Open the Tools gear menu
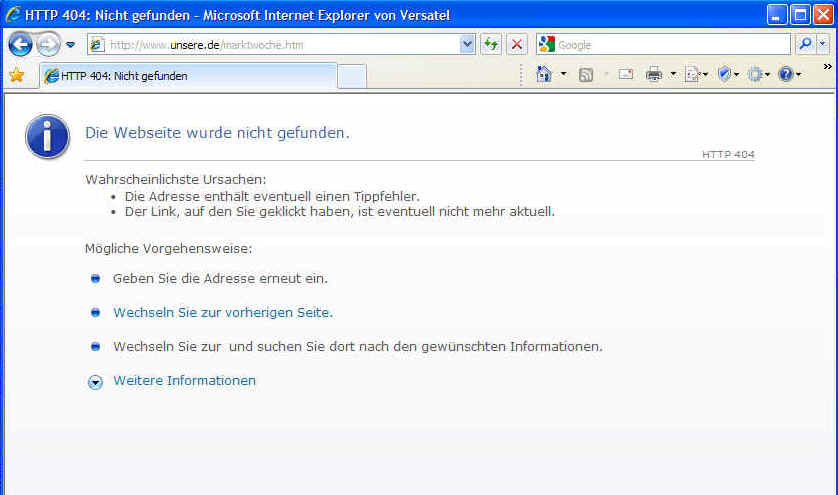Image resolution: width=838 pixels, height=495 pixels. [756, 75]
